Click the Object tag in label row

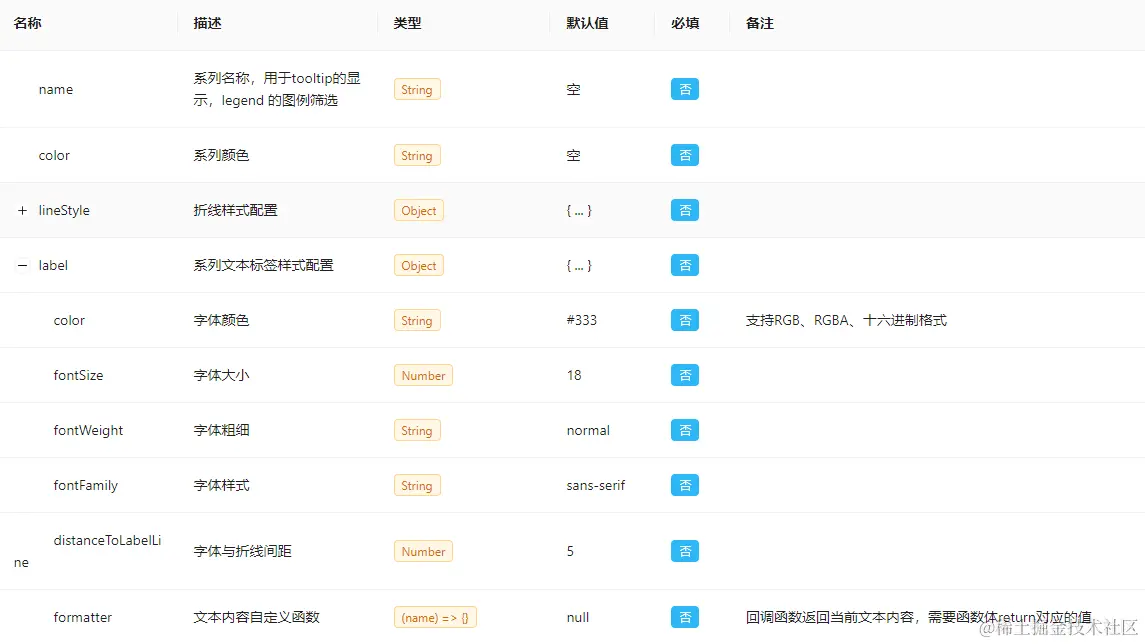(x=418, y=266)
